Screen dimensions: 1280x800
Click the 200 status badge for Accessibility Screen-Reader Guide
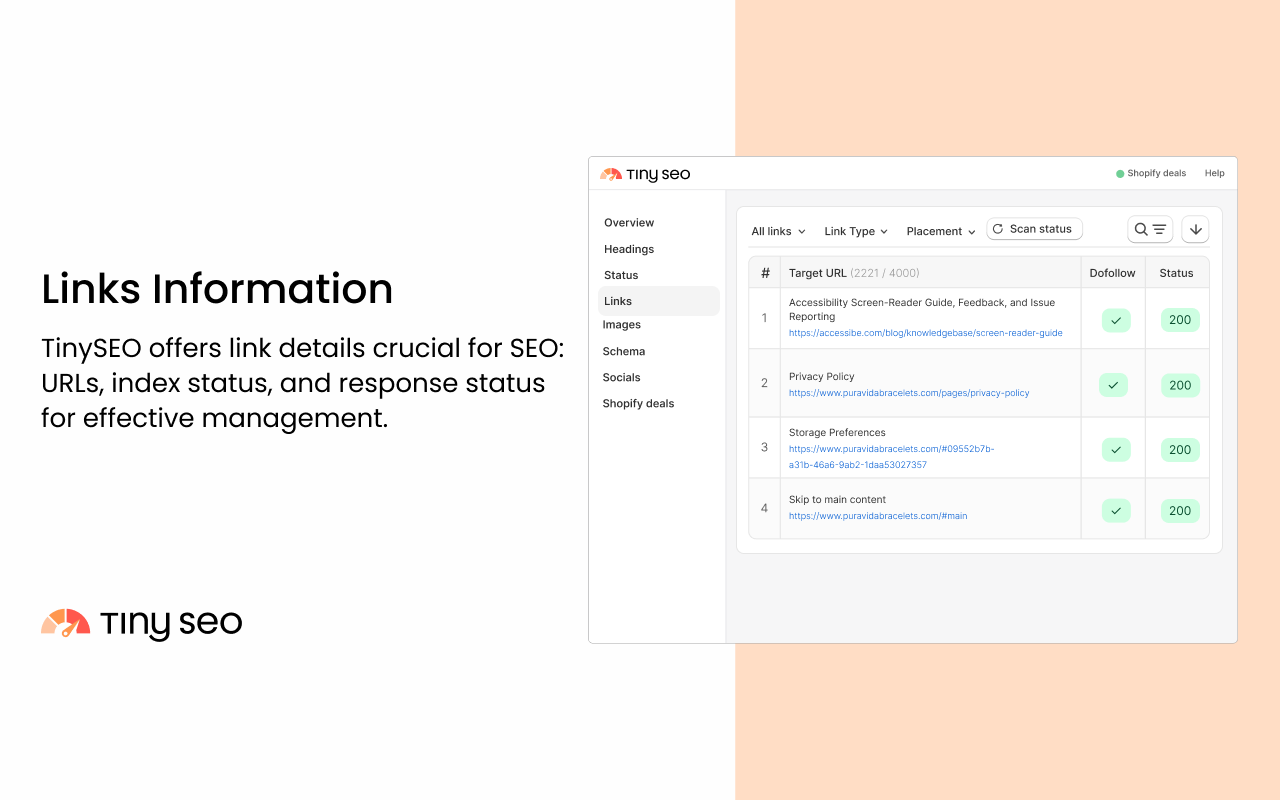click(x=1180, y=320)
